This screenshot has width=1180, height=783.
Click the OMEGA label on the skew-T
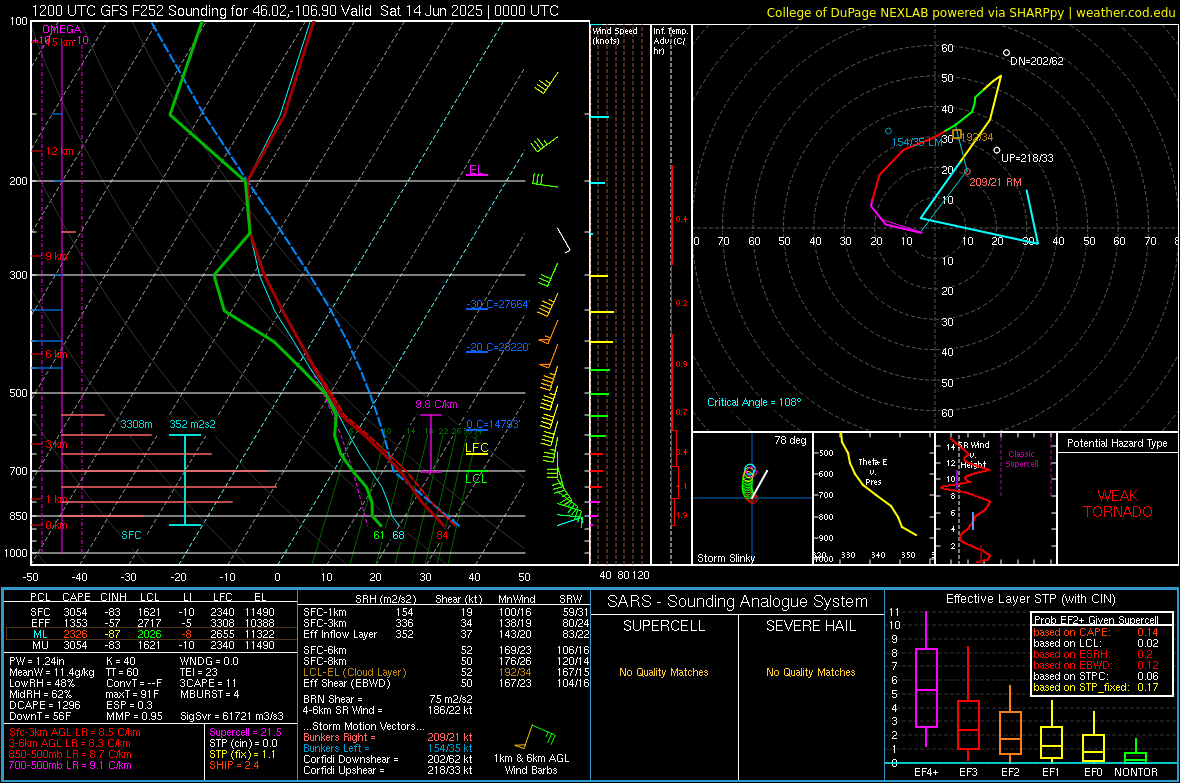[x=62, y=29]
